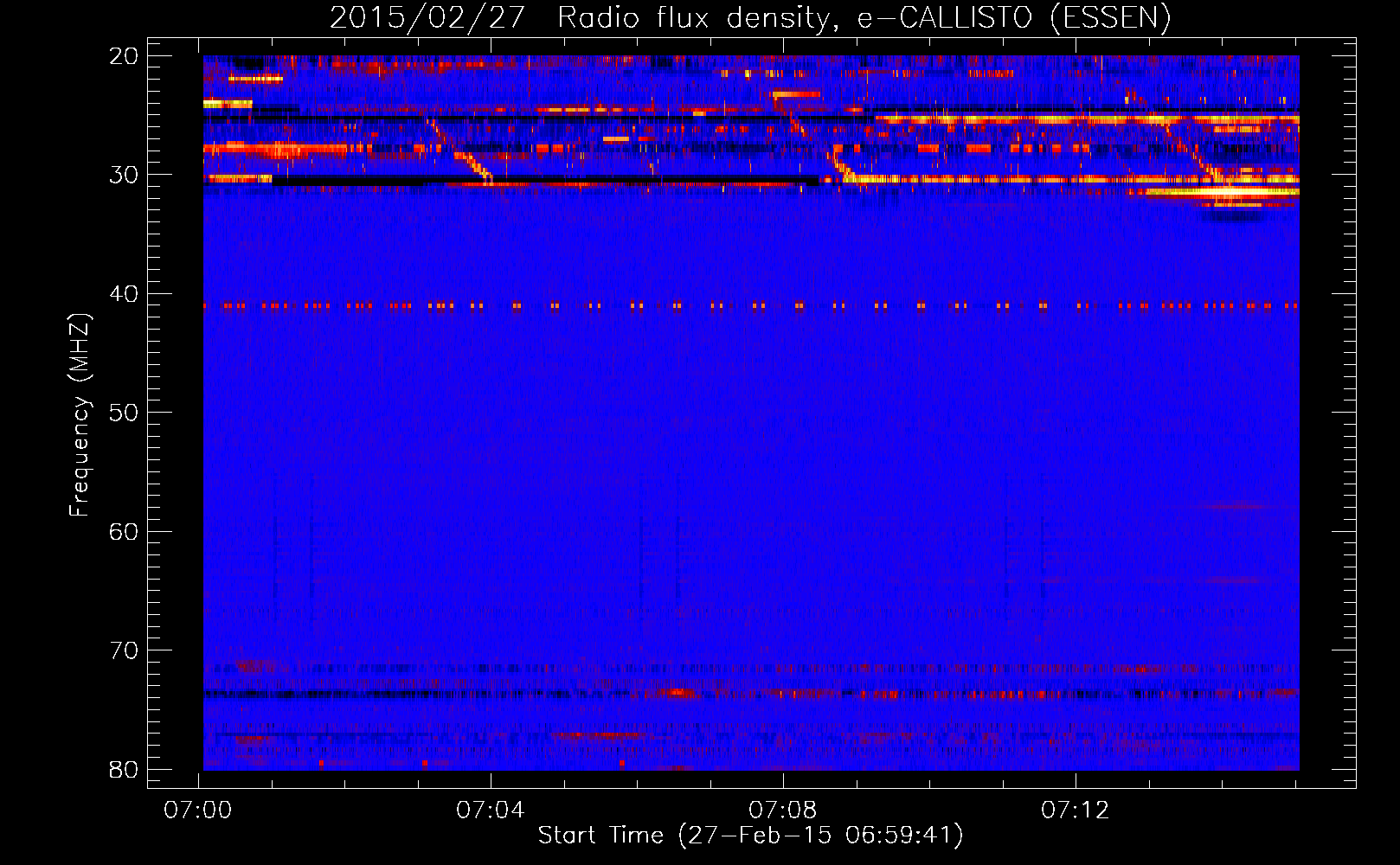This screenshot has height=865, width=1400.
Task: Click the 'Frequency (MHZ)' axis label
Action: [x=80, y=415]
